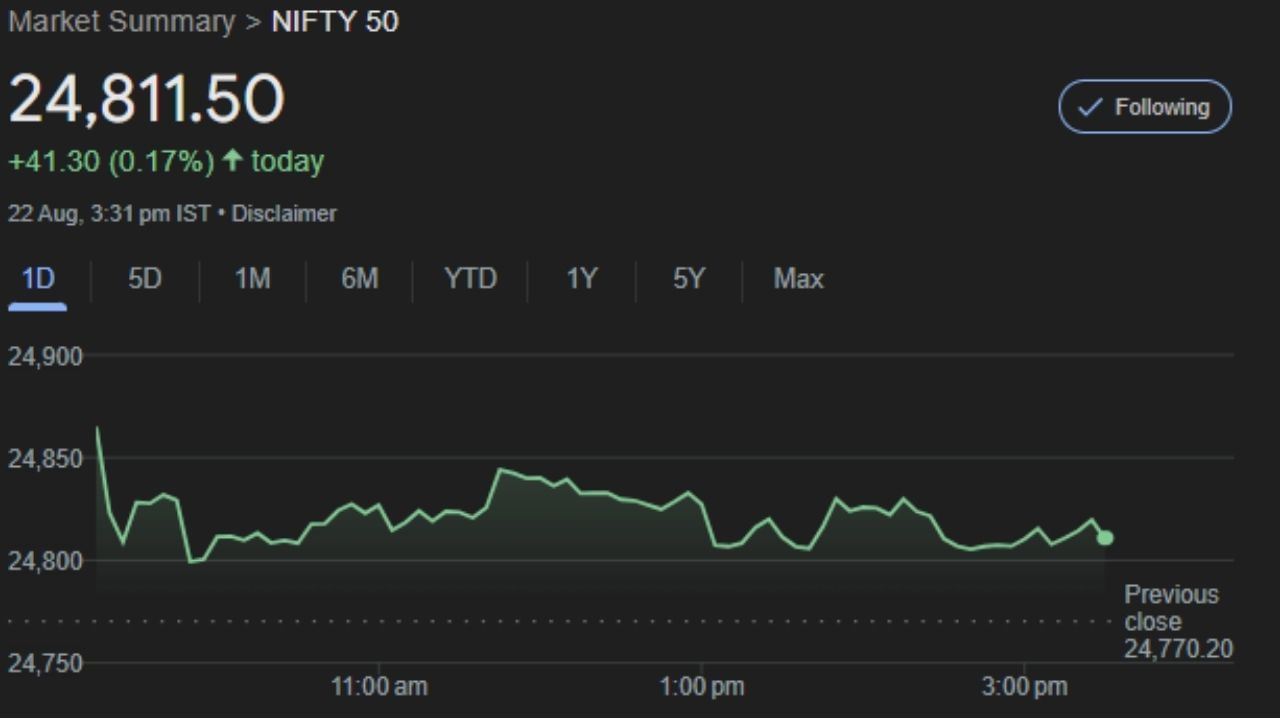
Task: Open the Disclaimer link
Action: pos(284,214)
